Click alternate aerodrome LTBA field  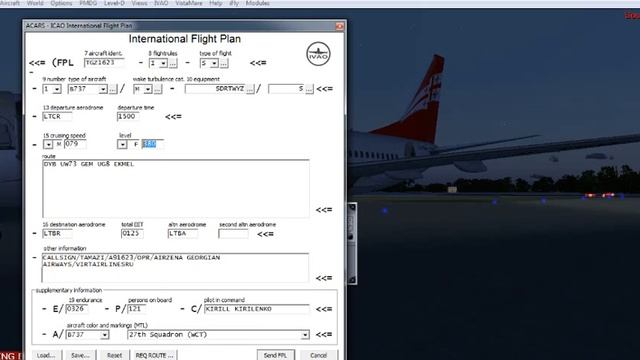point(182,234)
